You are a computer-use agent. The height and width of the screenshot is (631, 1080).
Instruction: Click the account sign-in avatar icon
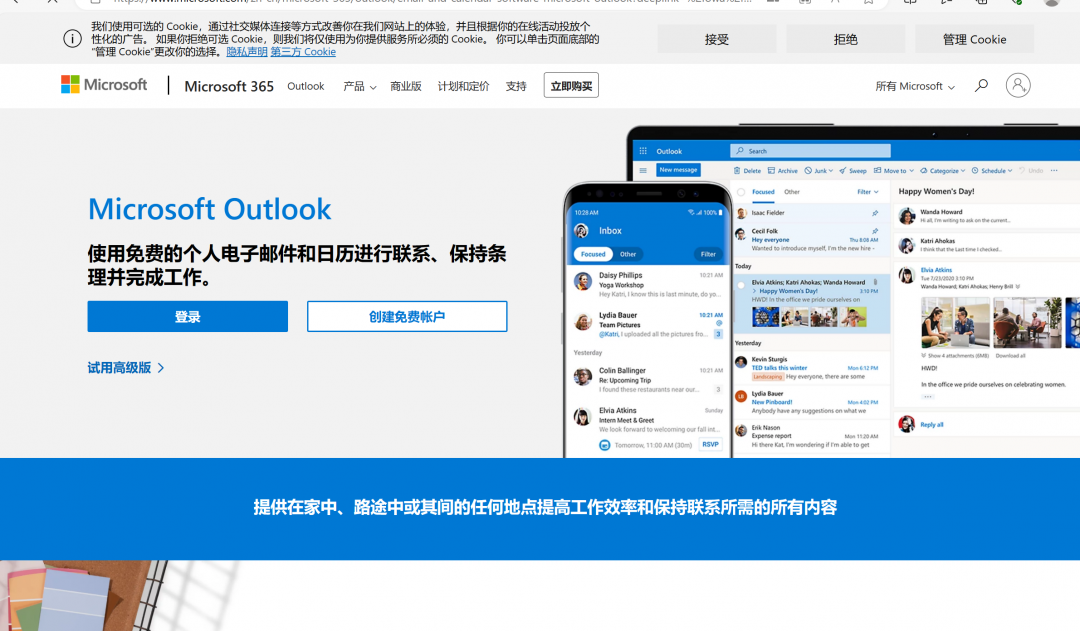coord(1018,85)
